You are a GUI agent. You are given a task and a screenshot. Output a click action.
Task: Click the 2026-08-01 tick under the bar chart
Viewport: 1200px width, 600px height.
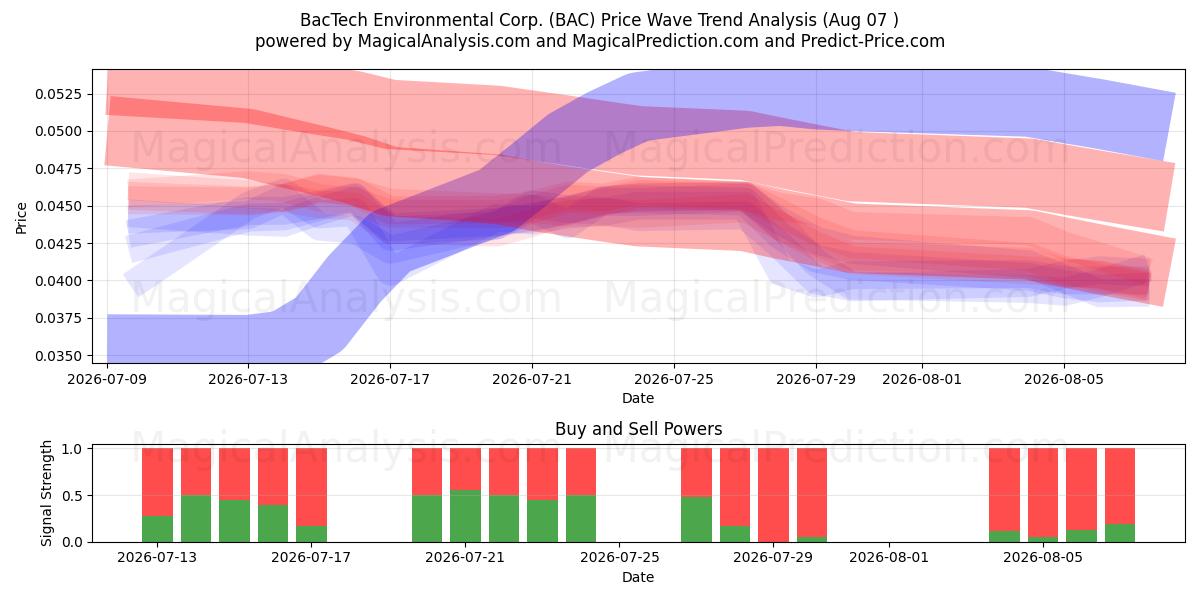pyautogui.click(x=888, y=558)
